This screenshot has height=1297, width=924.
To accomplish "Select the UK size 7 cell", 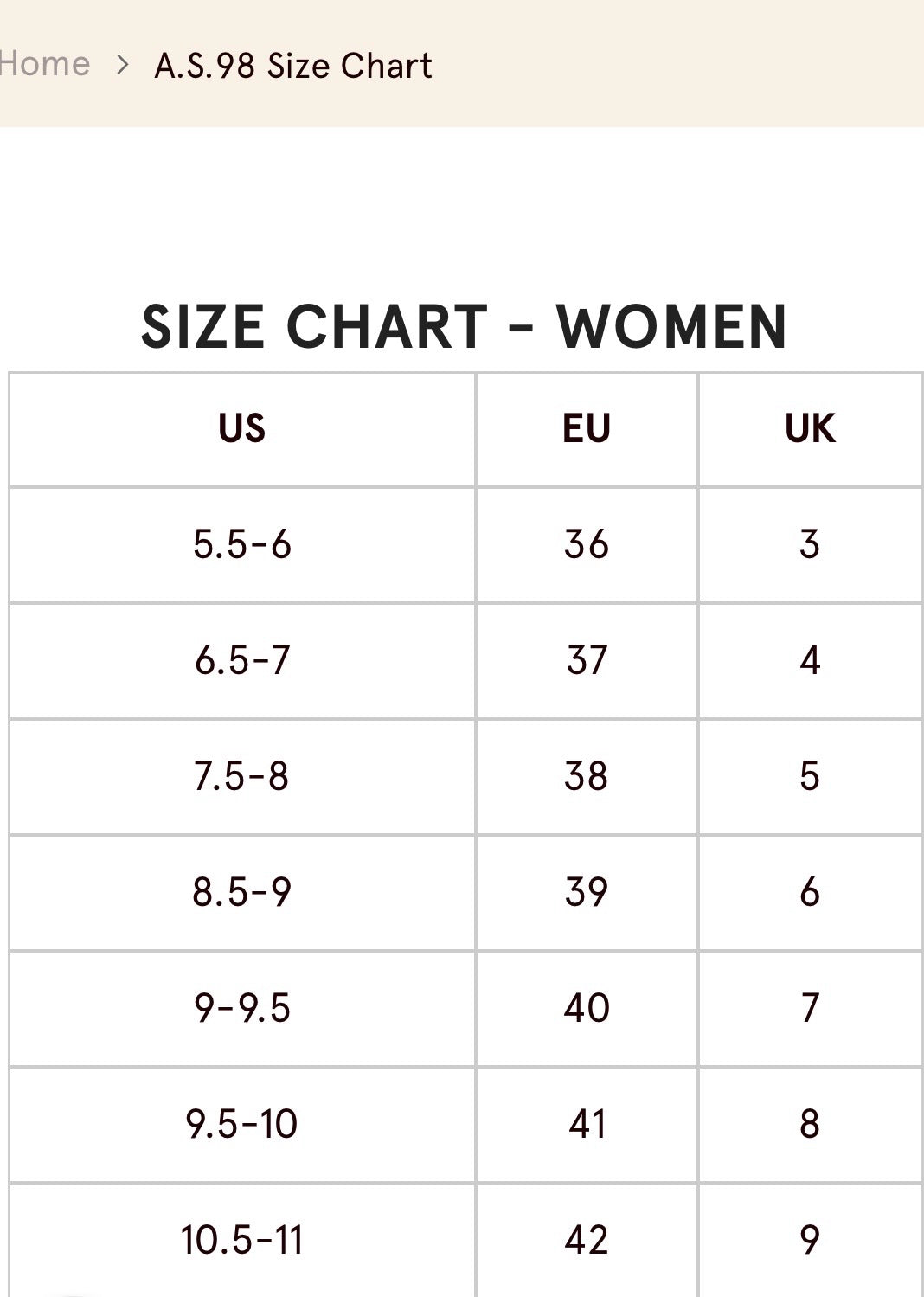I will point(810,1009).
